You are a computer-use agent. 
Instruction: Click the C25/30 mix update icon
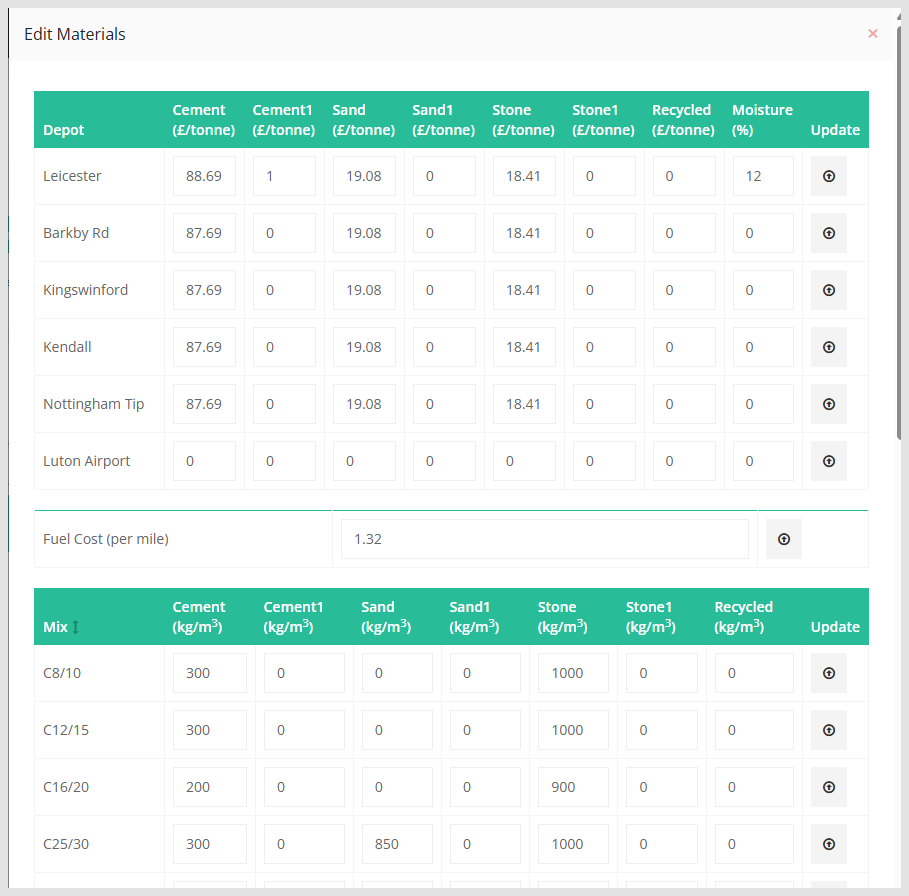[x=828, y=844]
